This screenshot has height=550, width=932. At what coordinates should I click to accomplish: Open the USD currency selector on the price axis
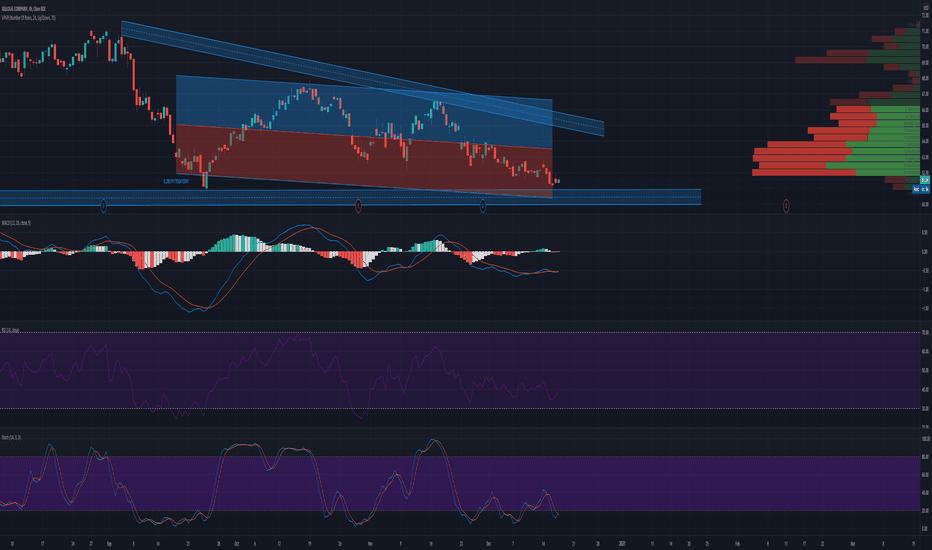925,7
